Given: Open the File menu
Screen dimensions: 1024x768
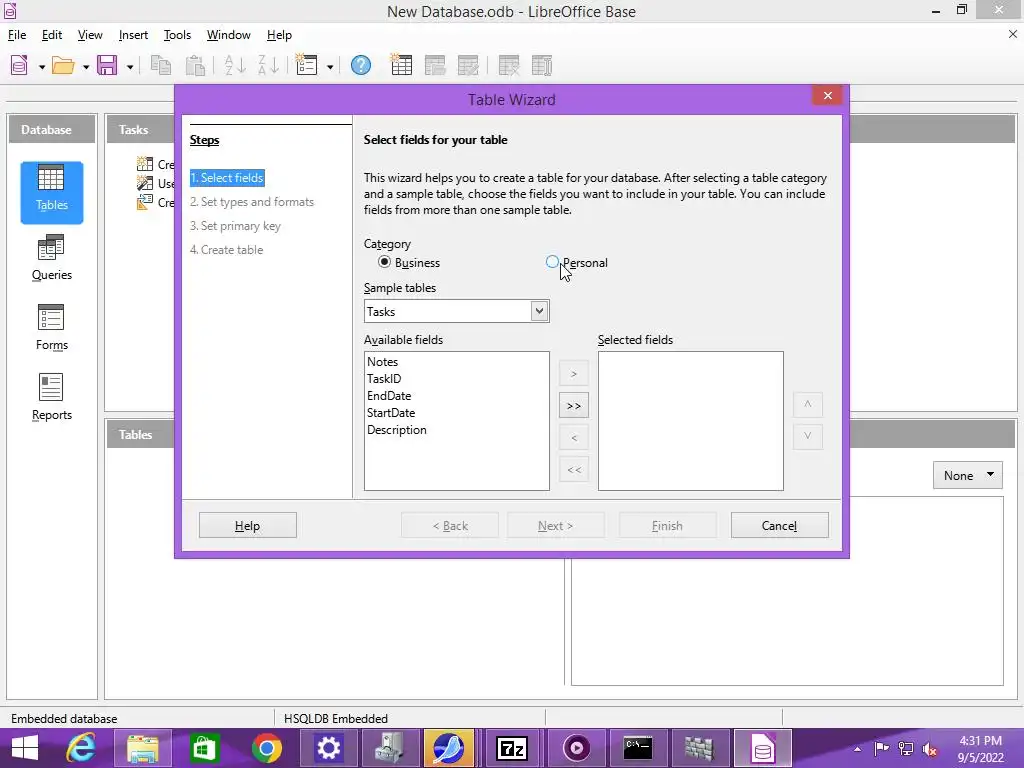Looking at the screenshot, I should [x=17, y=35].
